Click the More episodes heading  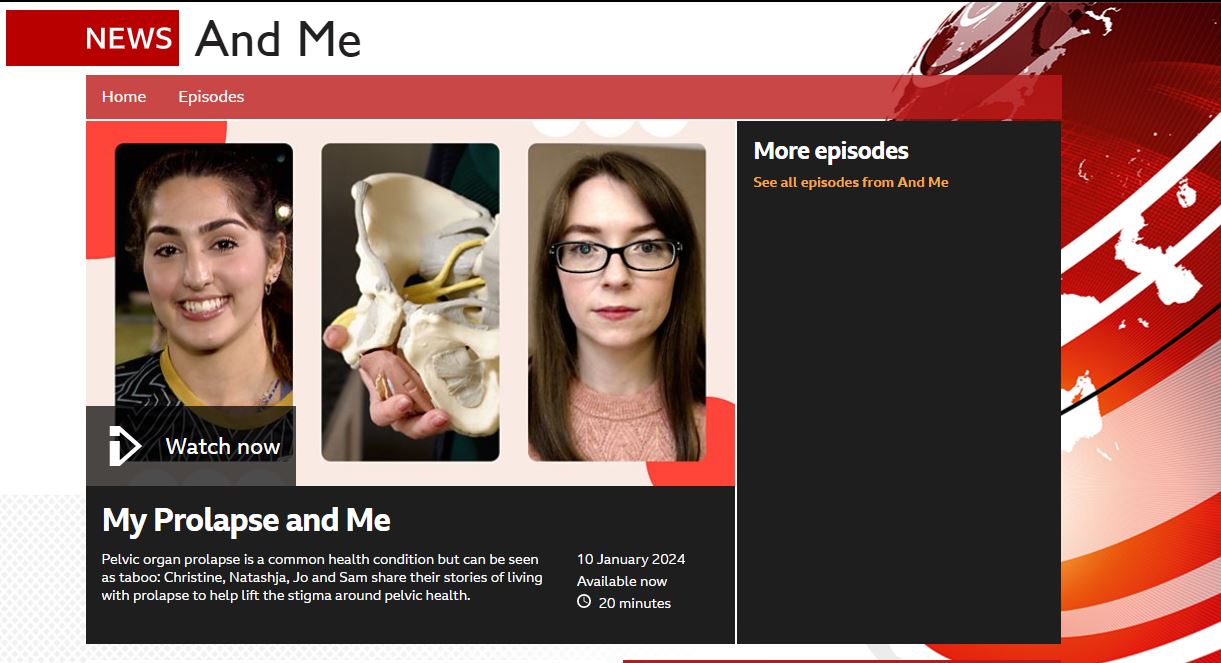tap(831, 151)
